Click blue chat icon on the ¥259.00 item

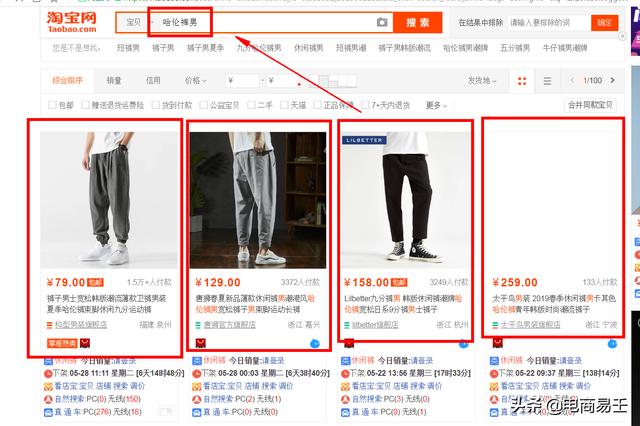(x=612, y=344)
